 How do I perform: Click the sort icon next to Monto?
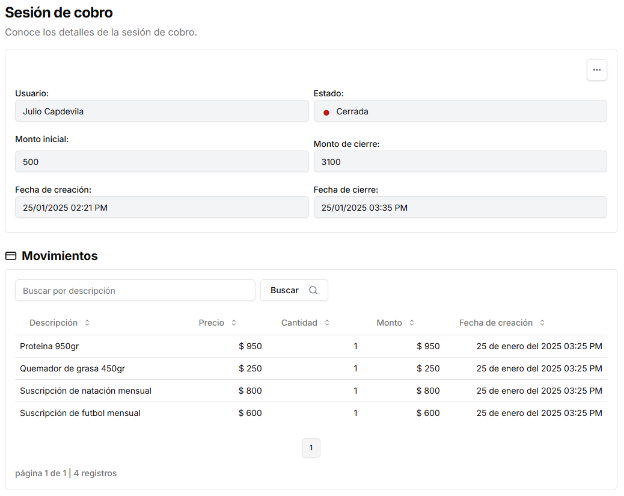tap(412, 323)
